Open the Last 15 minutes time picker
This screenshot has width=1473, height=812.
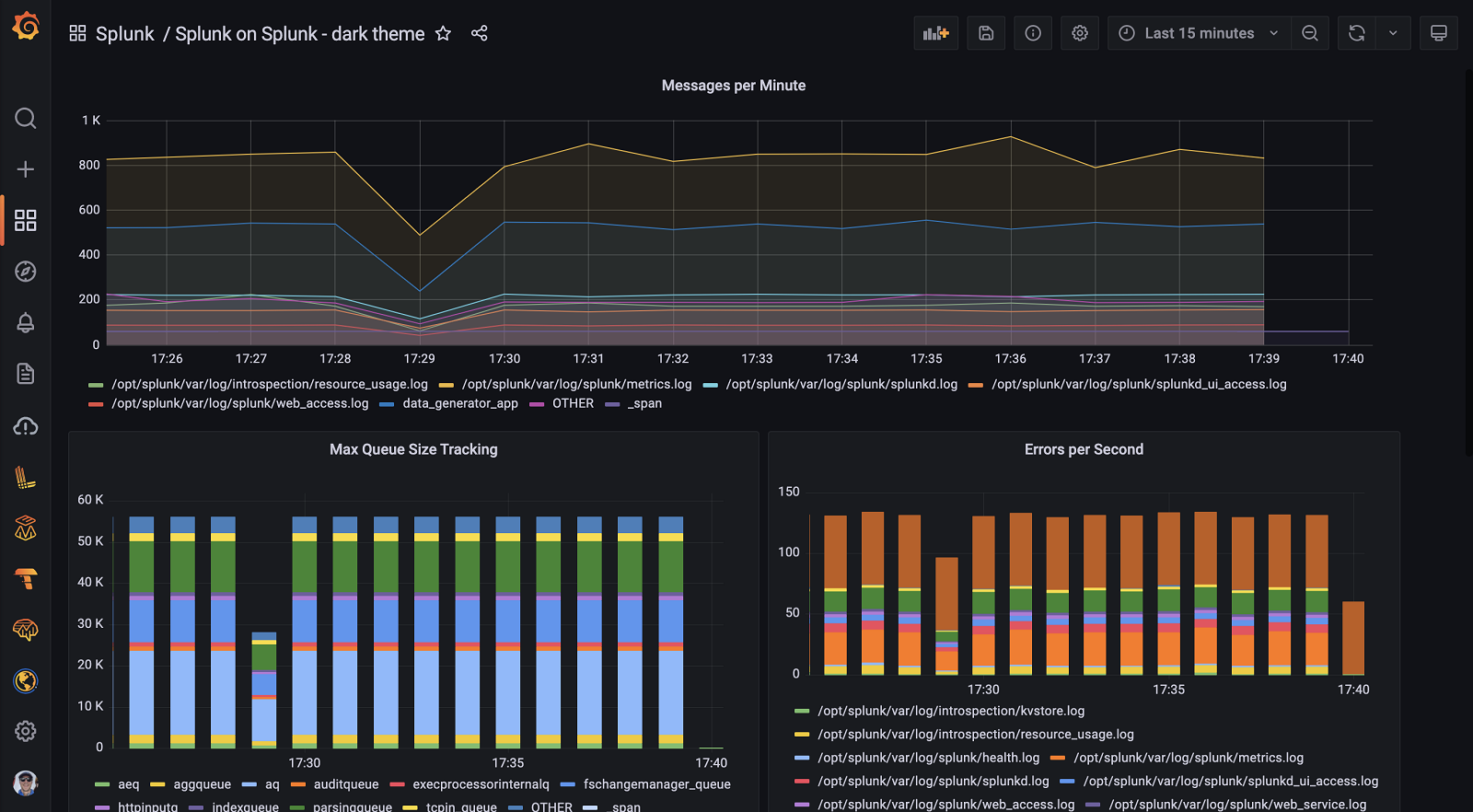[1200, 33]
